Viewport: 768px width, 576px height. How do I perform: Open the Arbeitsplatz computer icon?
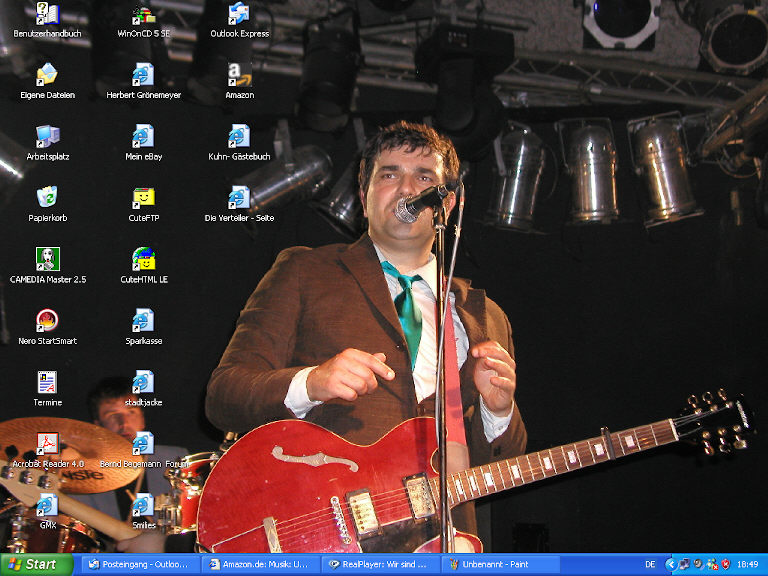(x=47, y=136)
